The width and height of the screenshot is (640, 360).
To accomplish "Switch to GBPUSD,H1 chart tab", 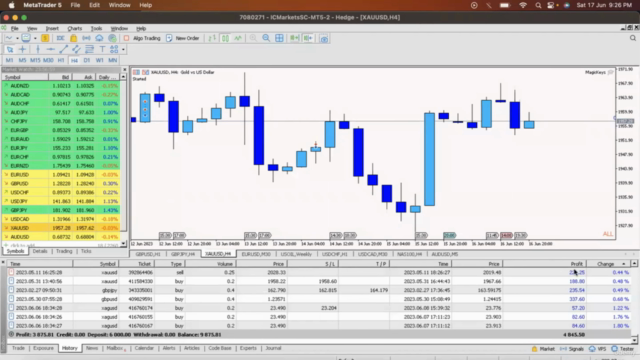I will point(148,254).
